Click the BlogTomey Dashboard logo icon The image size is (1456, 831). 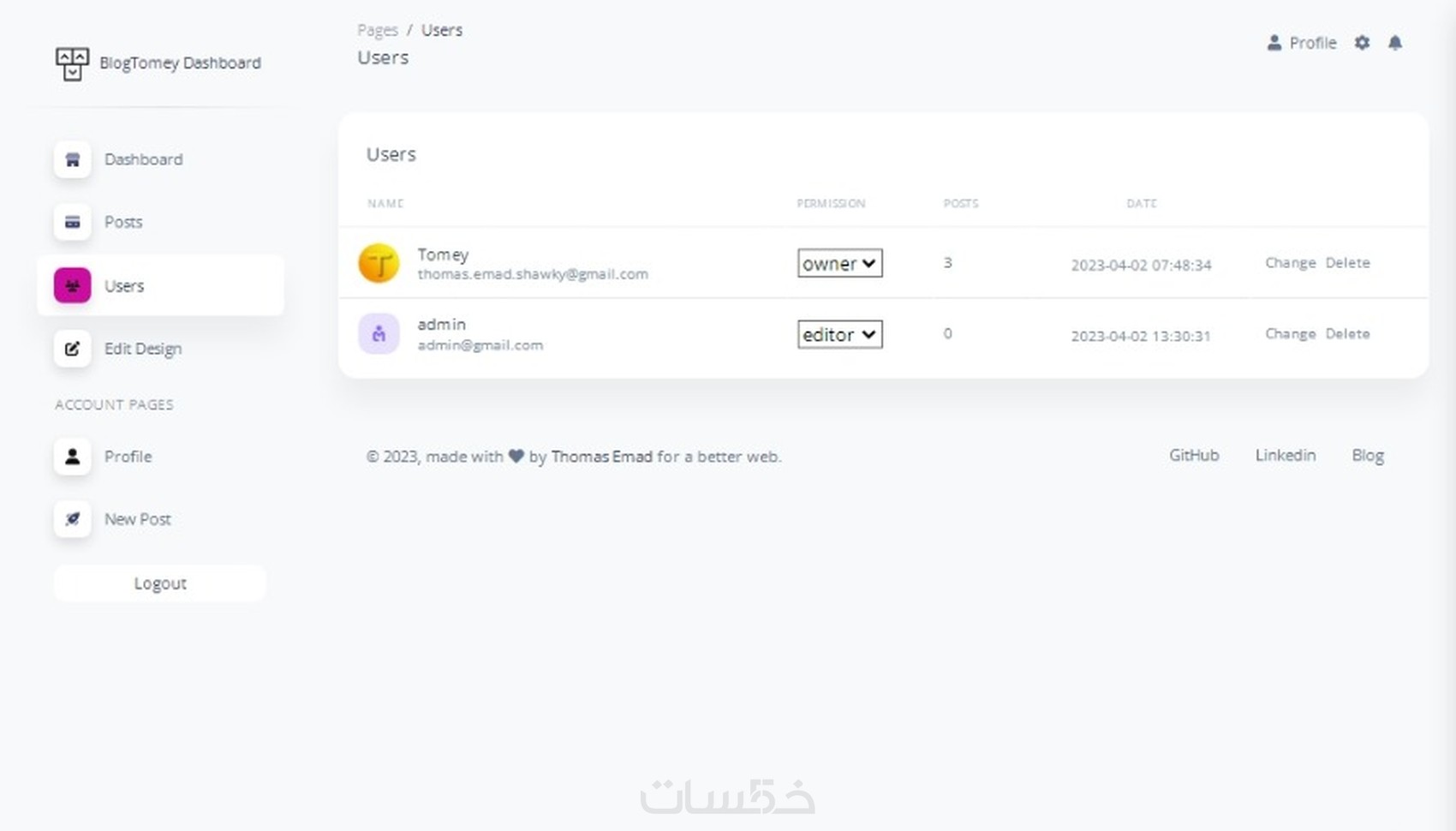72,63
